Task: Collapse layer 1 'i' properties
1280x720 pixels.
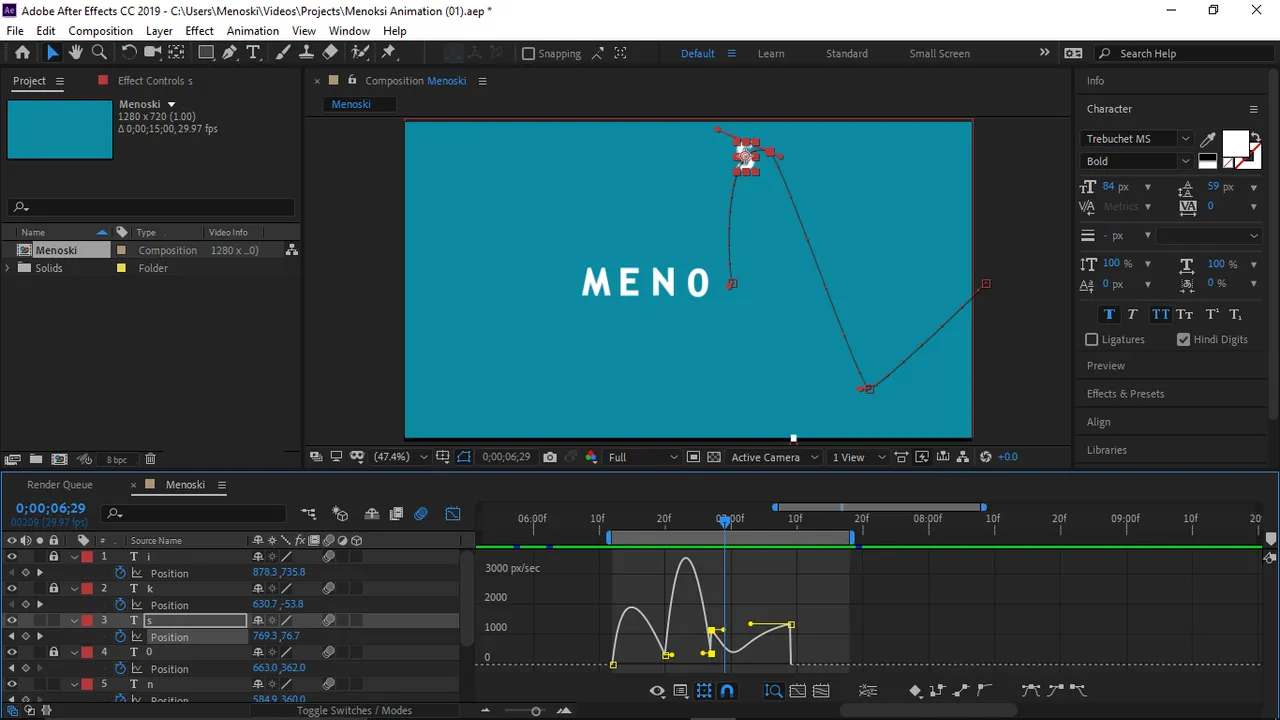Action: coord(74,556)
